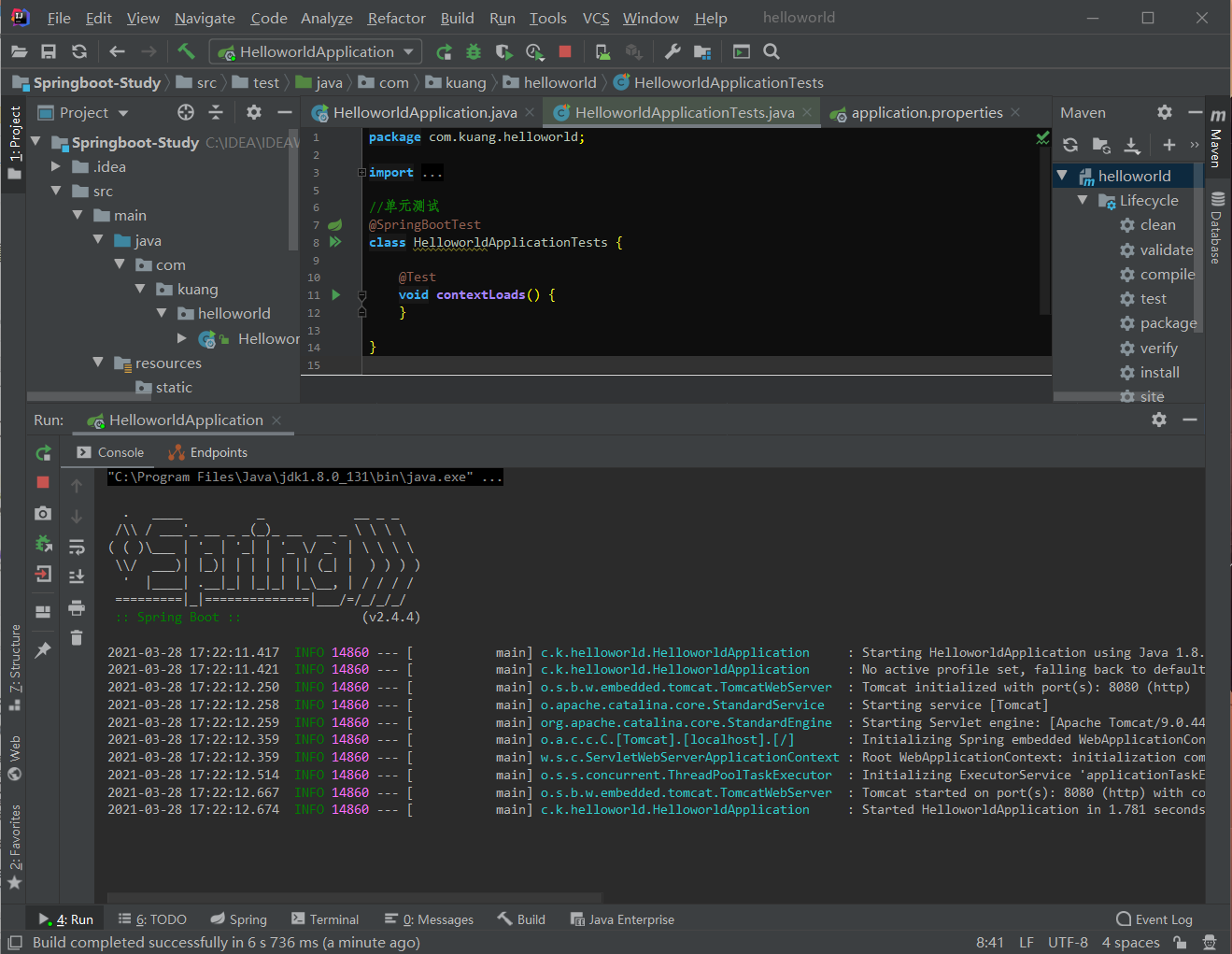Select the Endpoints tab in Run panel
This screenshot has width=1232, height=954.
(207, 452)
